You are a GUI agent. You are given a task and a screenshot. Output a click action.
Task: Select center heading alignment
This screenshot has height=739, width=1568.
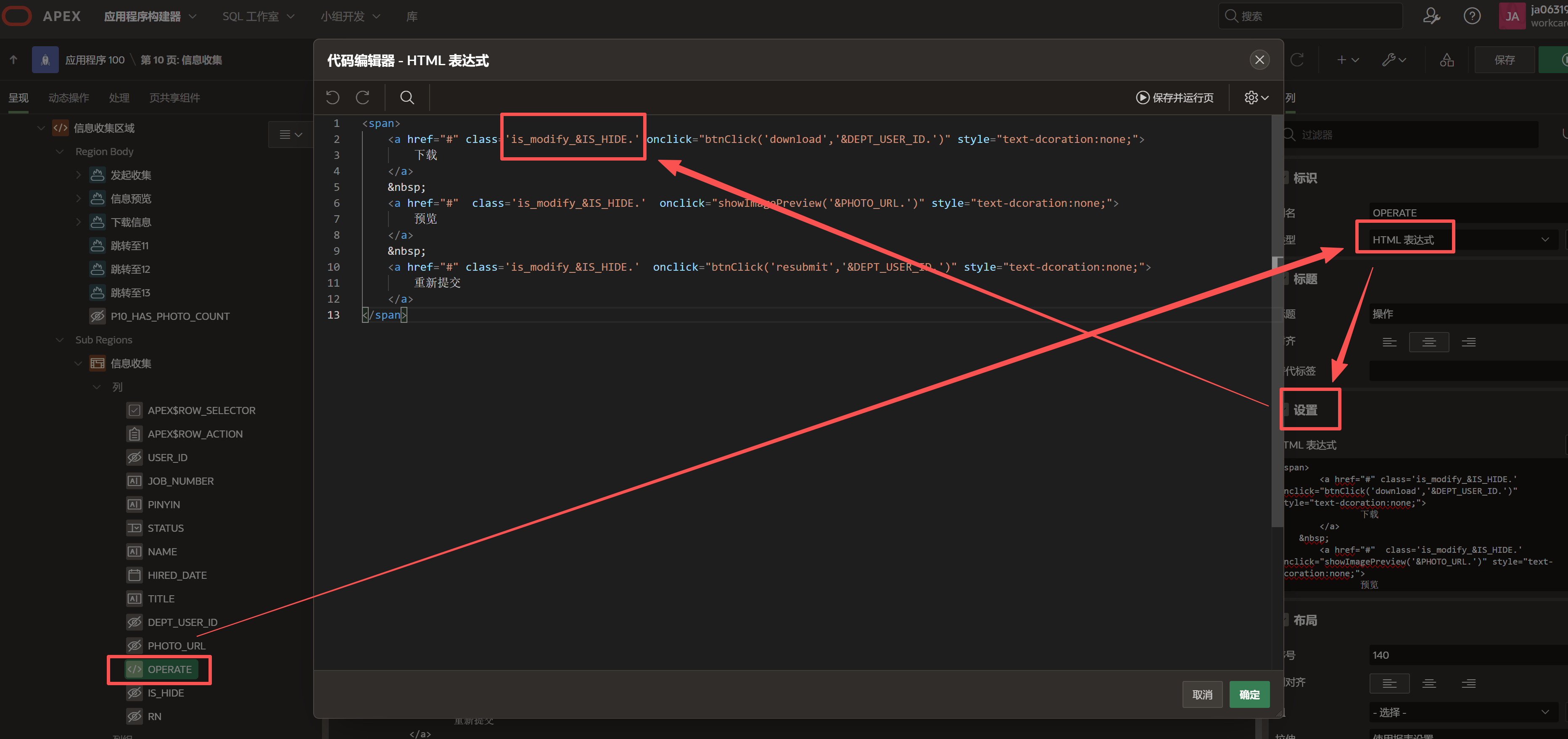tap(1428, 342)
